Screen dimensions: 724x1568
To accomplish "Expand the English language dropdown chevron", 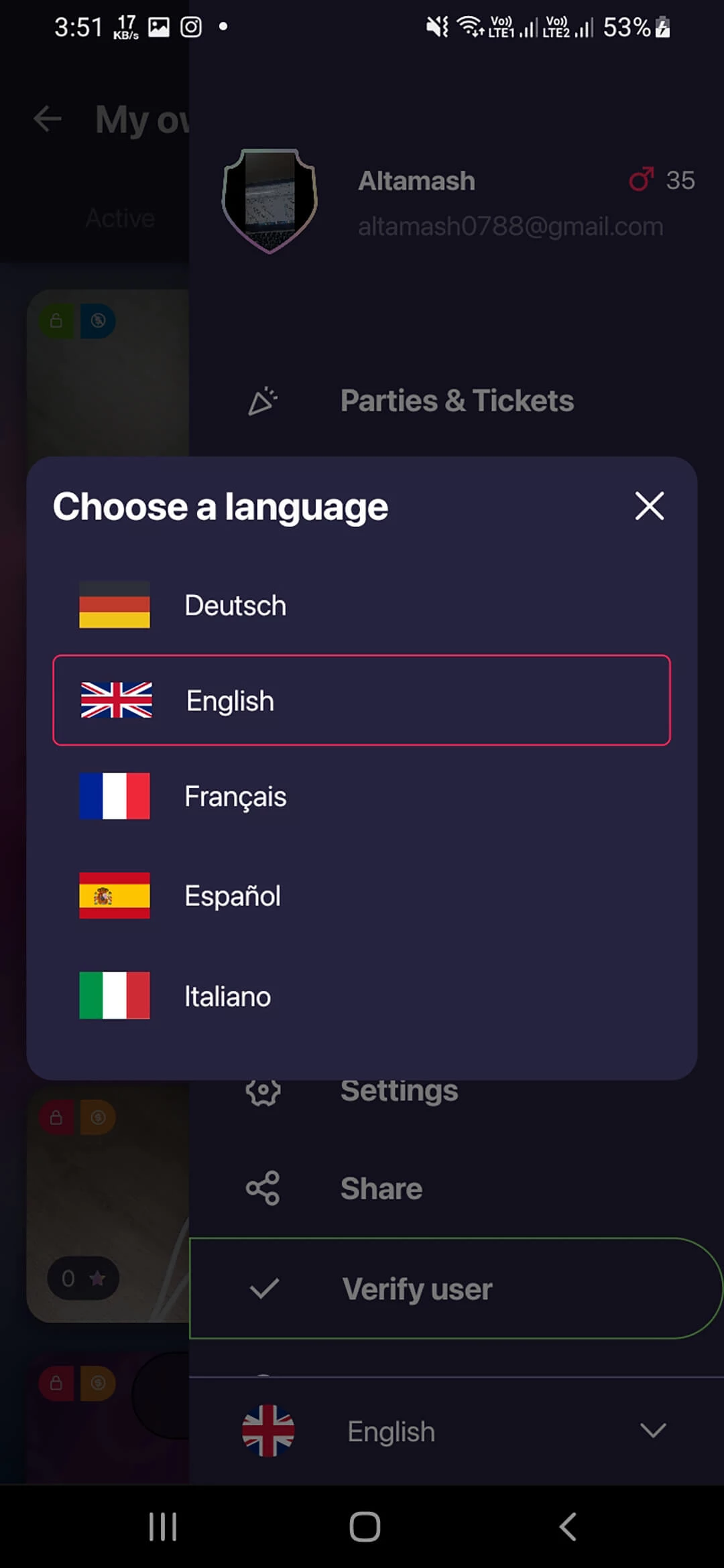I will pos(652,1431).
